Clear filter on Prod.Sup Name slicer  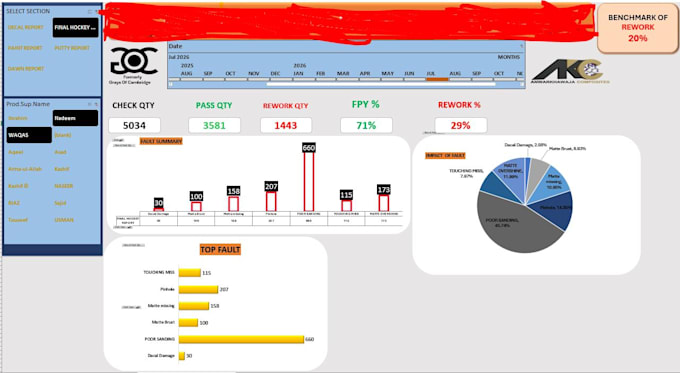pos(96,104)
